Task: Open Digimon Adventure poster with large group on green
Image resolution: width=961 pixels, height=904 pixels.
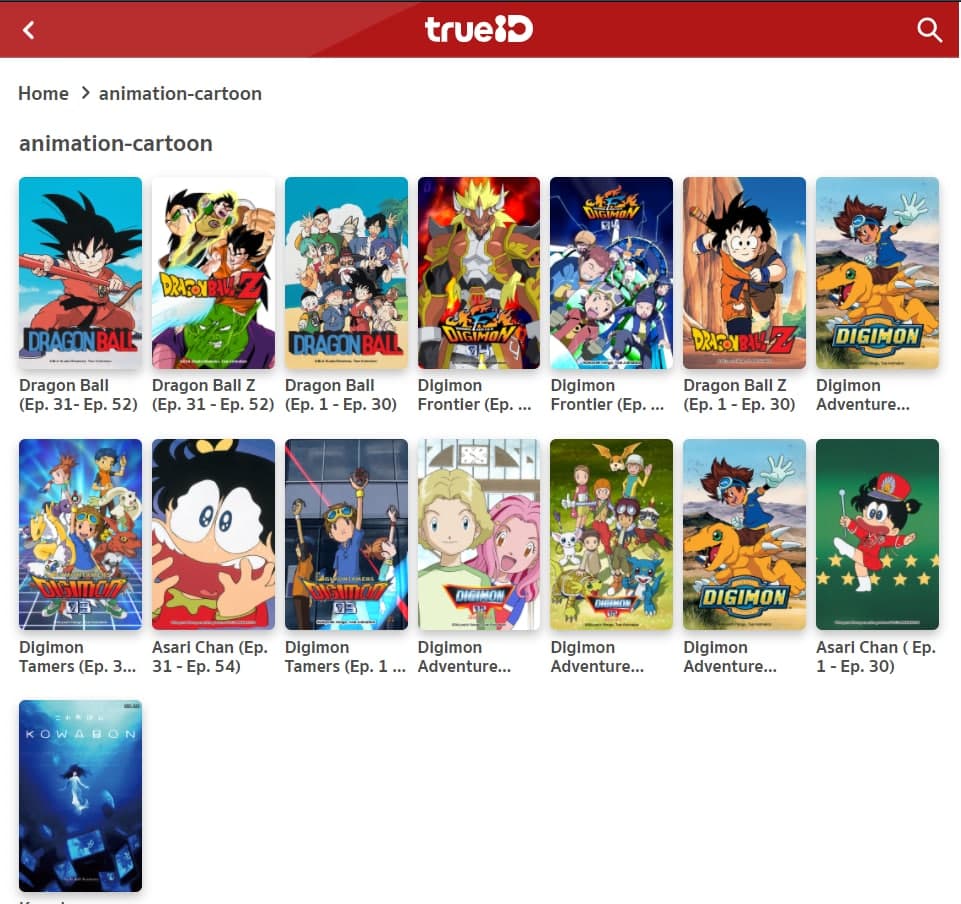Action: click(611, 534)
